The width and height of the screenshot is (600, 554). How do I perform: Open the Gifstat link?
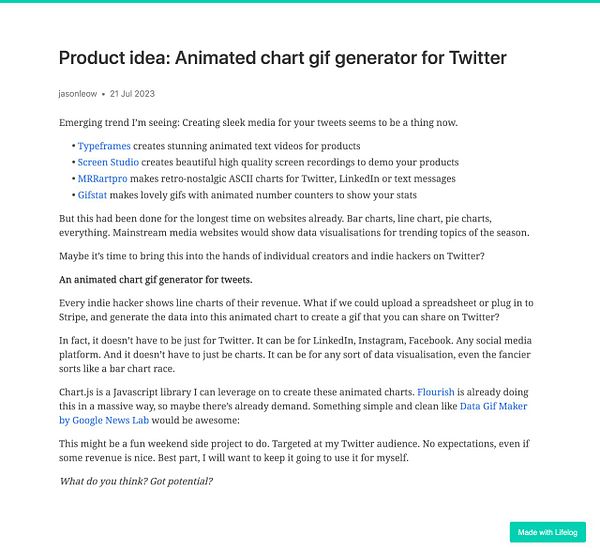96,195
